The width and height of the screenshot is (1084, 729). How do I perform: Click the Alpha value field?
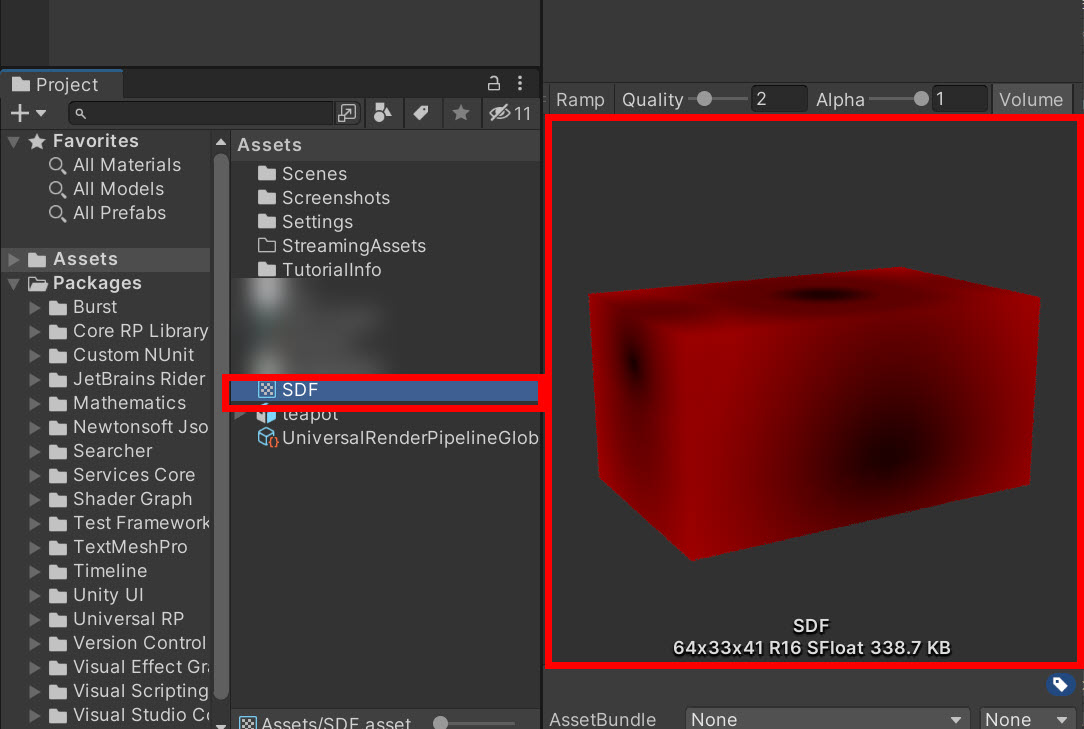(x=960, y=99)
